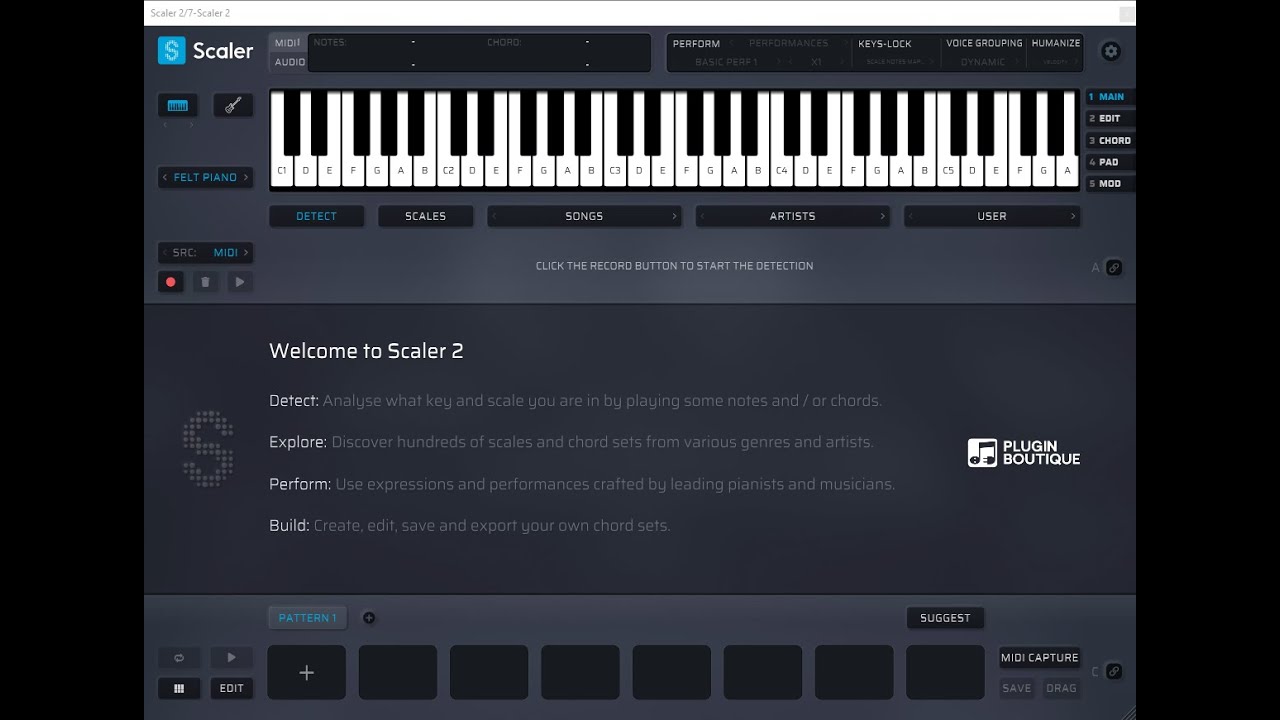The image size is (1280, 720).
Task: Open the FELT PIANO instrument selector
Action: click(205, 177)
